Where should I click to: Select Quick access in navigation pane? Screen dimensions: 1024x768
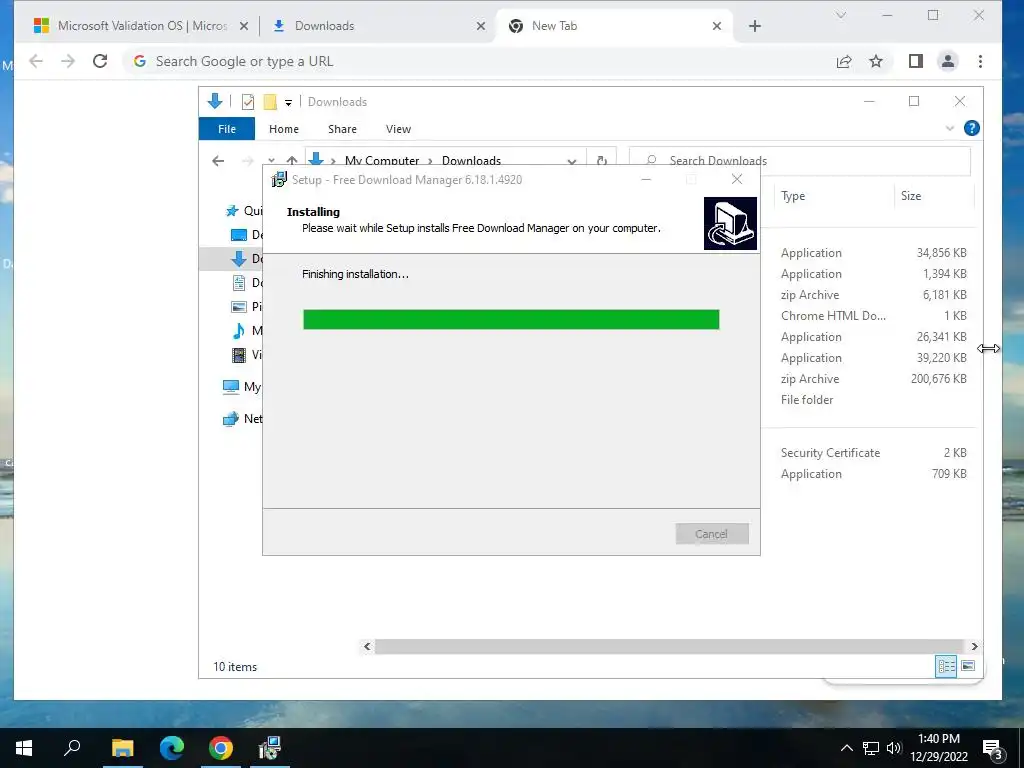click(x=244, y=211)
